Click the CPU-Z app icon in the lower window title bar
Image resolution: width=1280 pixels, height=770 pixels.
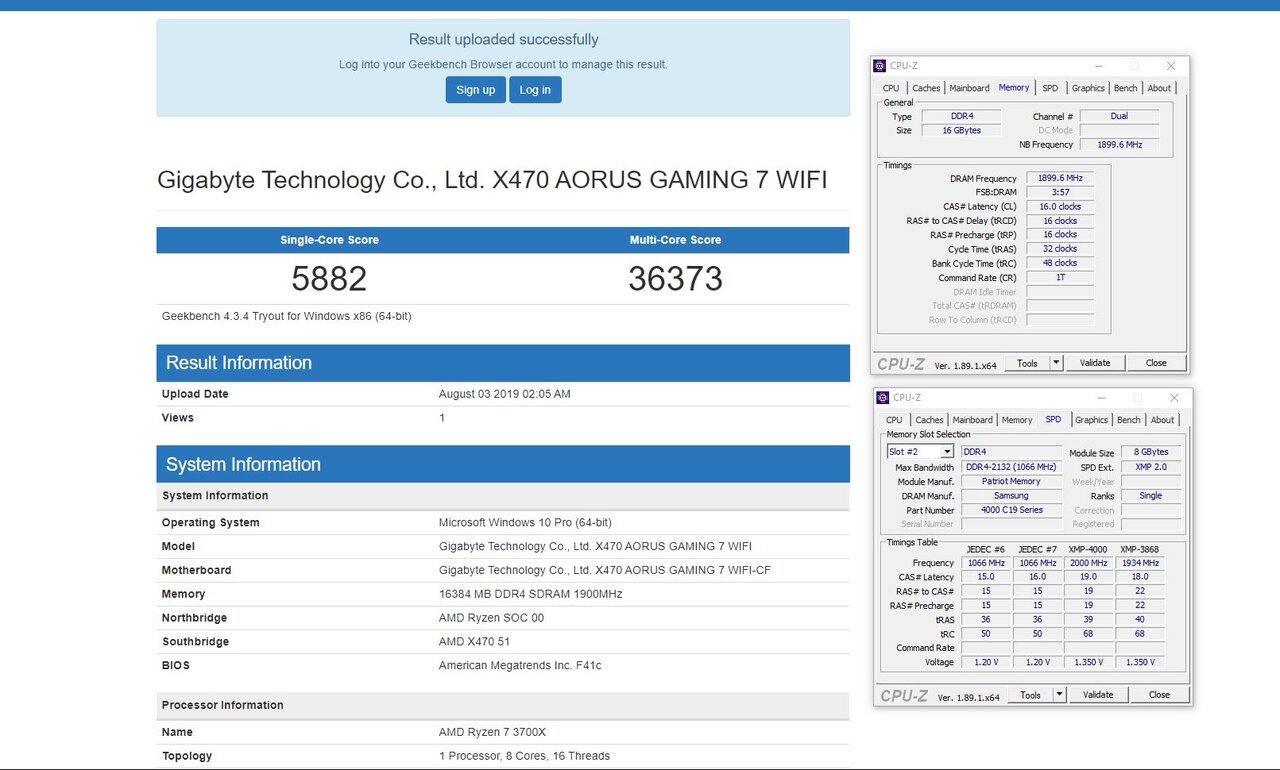[x=881, y=397]
